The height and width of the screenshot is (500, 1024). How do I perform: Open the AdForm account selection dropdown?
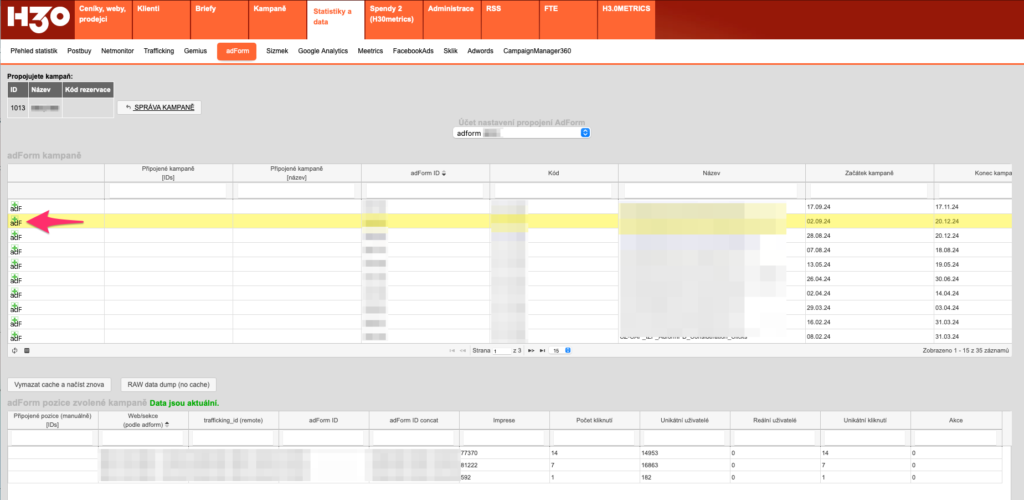click(521, 132)
